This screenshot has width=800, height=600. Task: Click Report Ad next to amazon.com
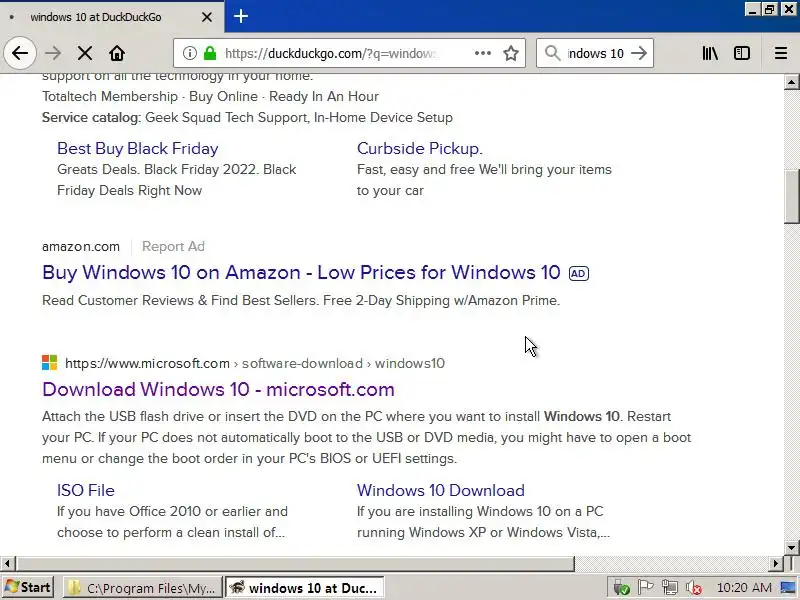tap(173, 246)
